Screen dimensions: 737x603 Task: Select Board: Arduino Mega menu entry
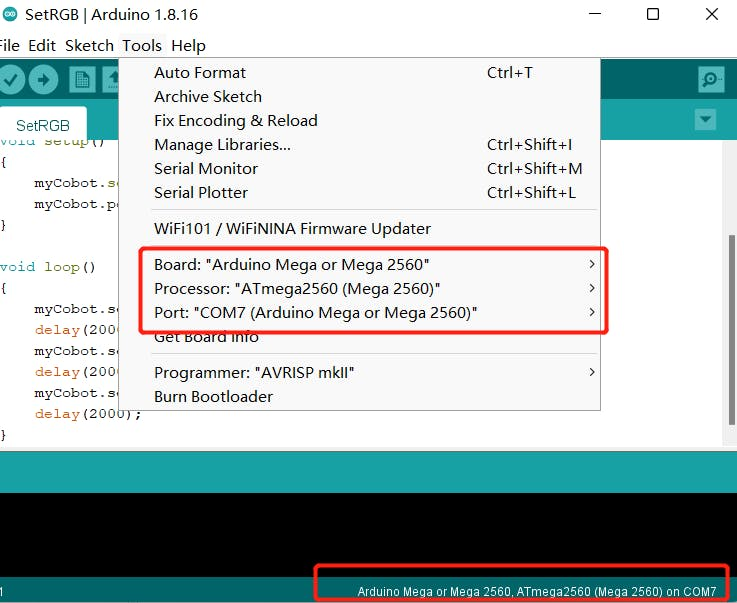(360, 264)
